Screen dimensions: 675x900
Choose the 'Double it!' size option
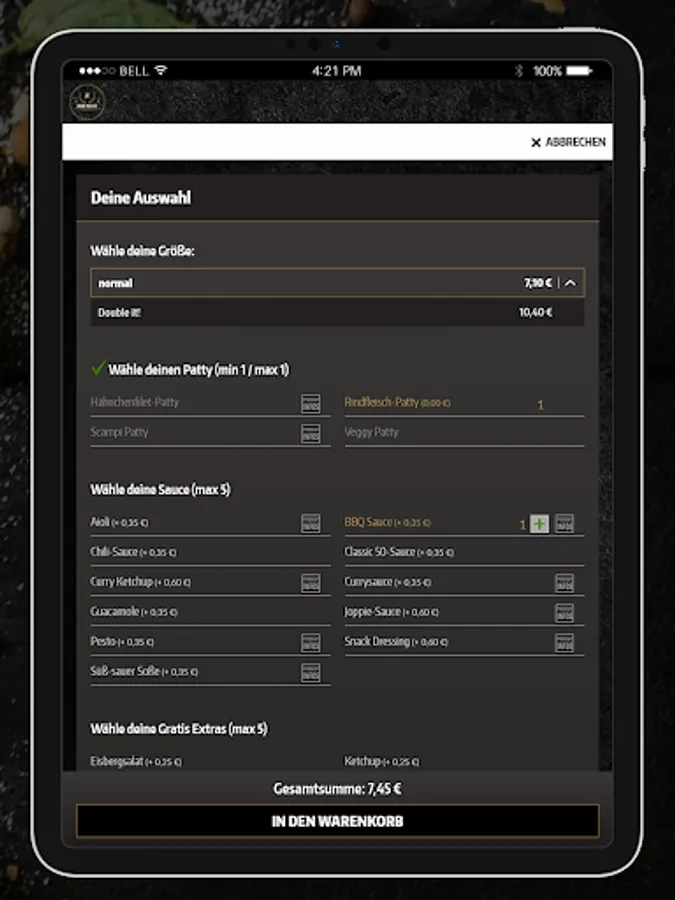click(x=338, y=313)
